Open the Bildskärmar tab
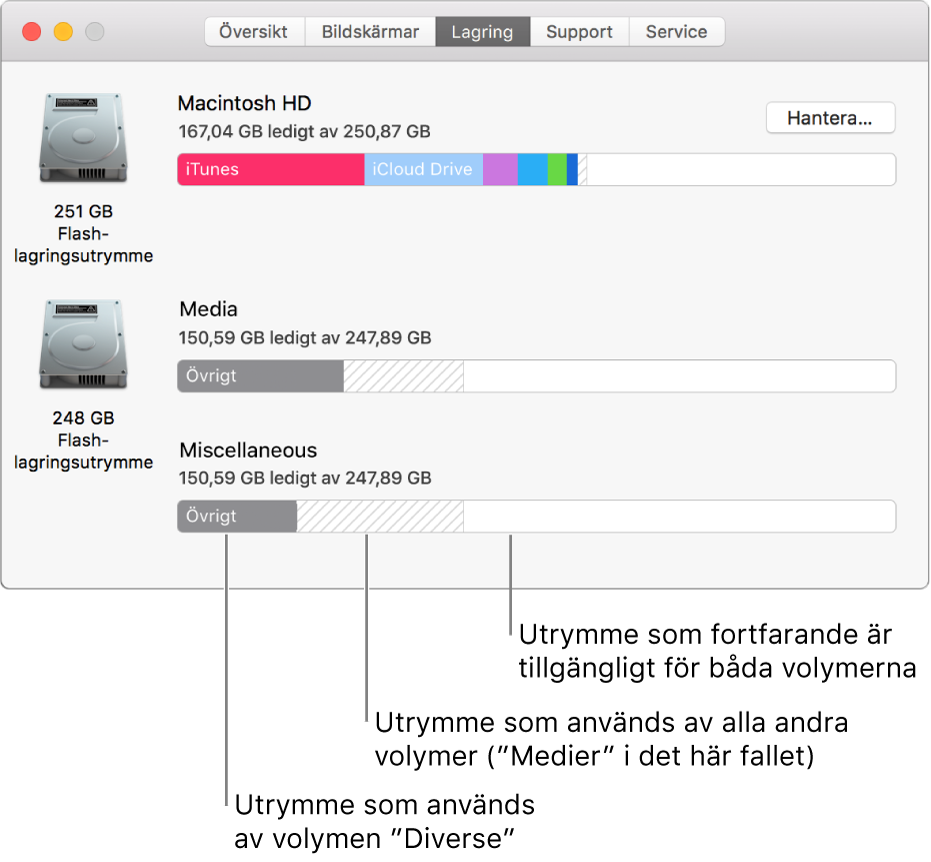931x862 pixels. pos(370,31)
